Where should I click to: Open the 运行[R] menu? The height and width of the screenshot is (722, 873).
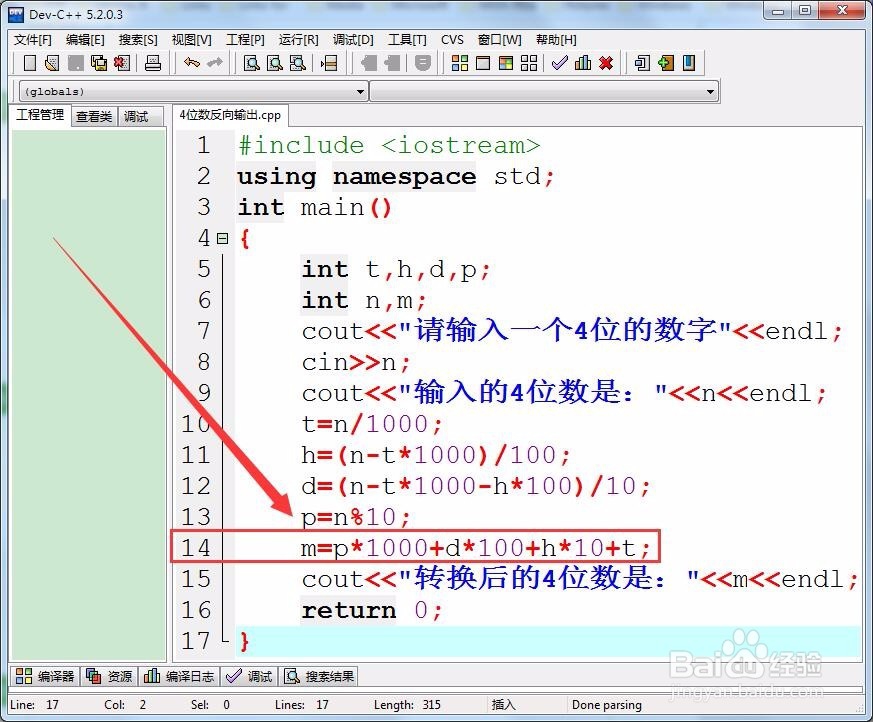pos(298,40)
